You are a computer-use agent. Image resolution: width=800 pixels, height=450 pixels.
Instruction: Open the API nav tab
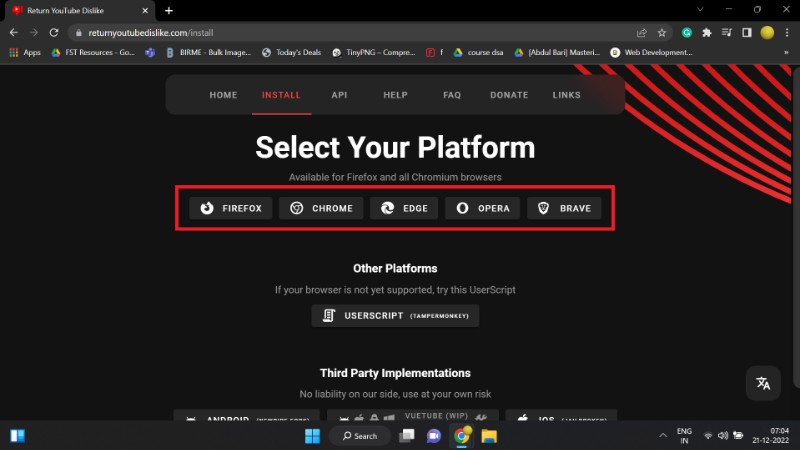click(339, 95)
